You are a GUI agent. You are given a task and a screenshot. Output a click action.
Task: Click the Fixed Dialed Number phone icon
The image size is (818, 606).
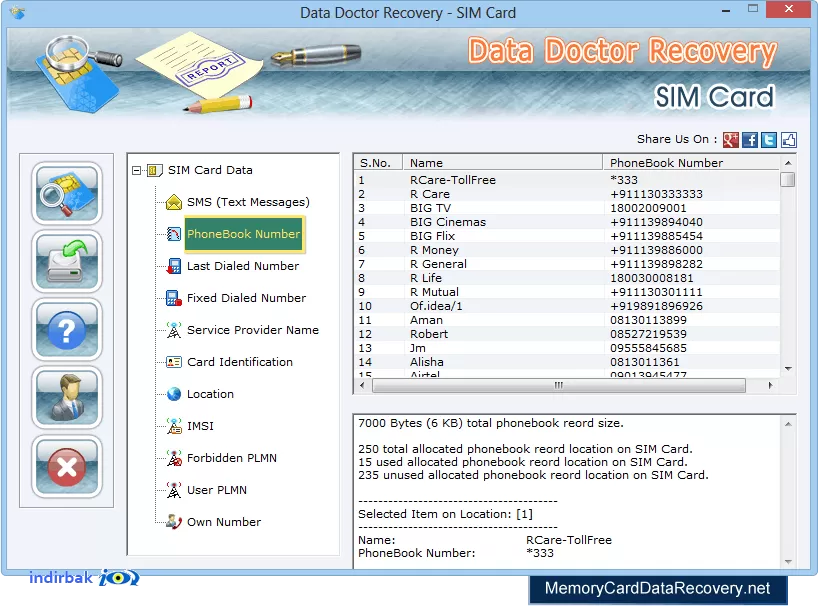(174, 298)
